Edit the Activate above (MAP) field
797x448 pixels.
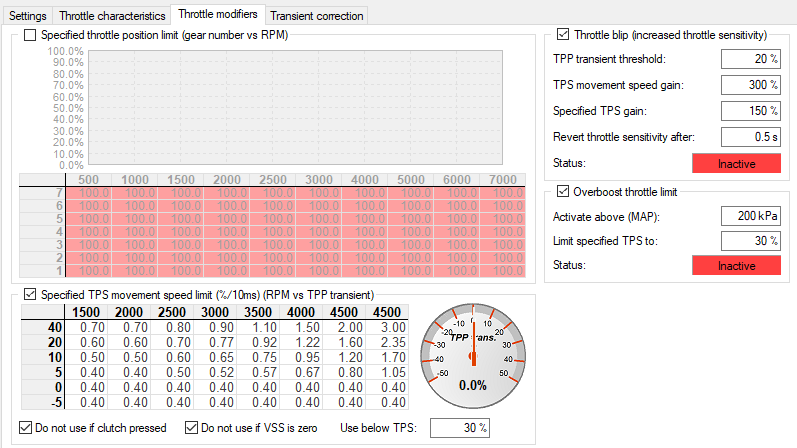click(x=751, y=216)
